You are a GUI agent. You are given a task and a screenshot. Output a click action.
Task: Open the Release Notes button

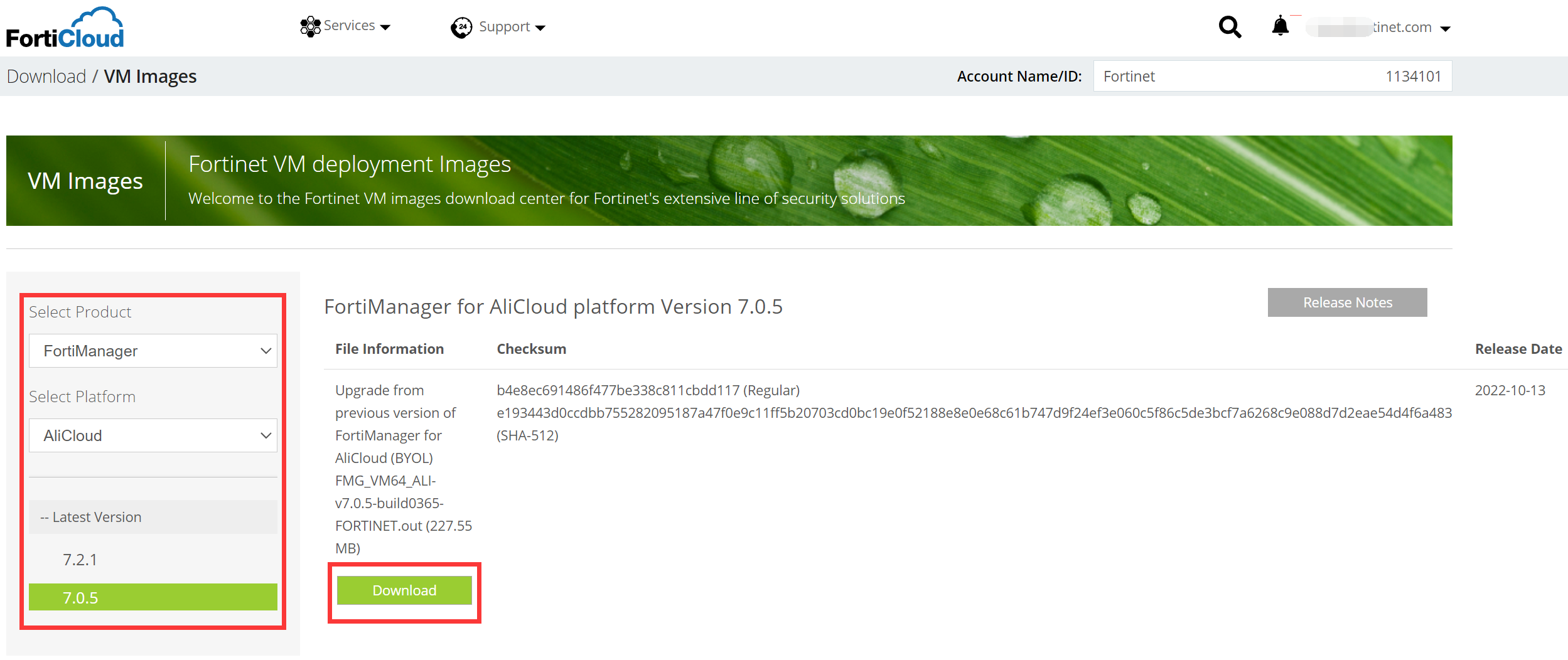coord(1347,302)
